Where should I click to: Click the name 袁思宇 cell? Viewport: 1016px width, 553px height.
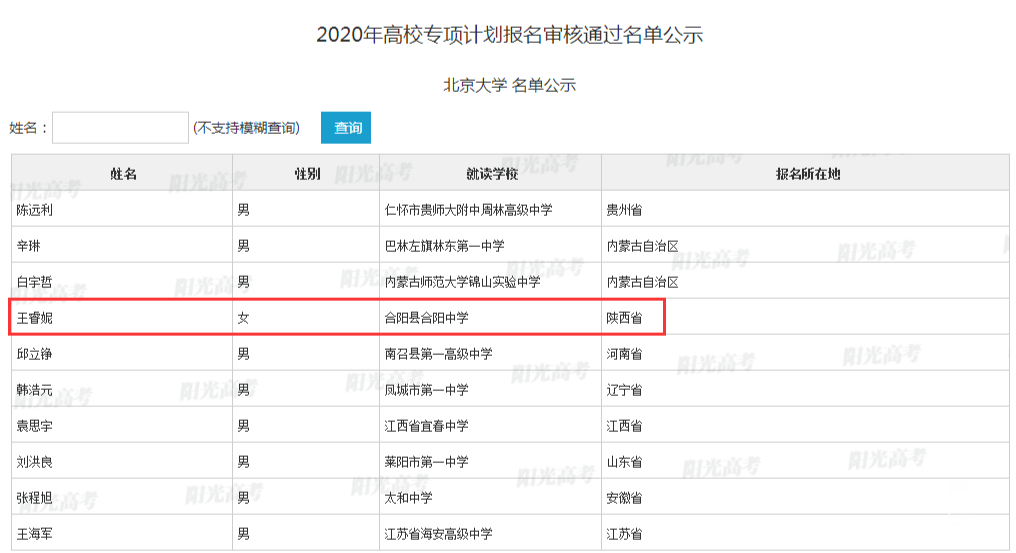pyautogui.click(x=35, y=426)
